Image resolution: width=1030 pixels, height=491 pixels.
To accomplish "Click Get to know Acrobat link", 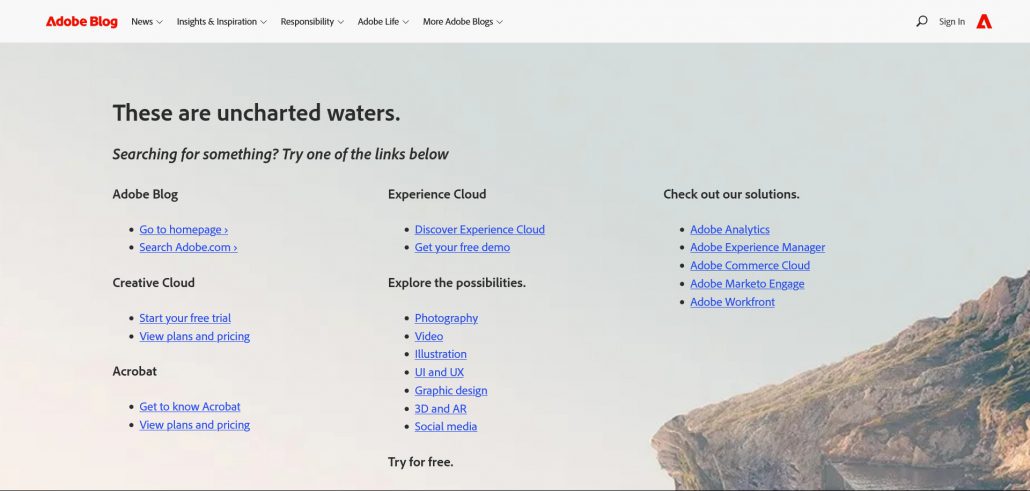I will 190,407.
